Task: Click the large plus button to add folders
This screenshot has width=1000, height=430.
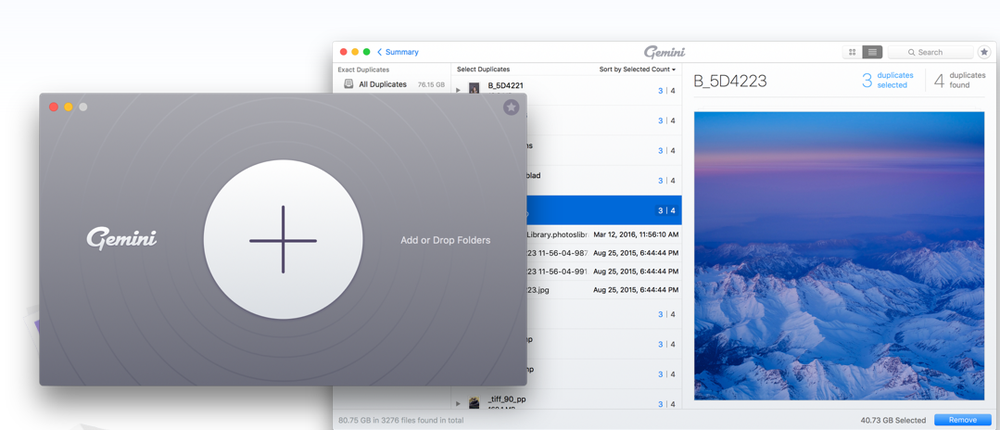Action: pos(283,240)
